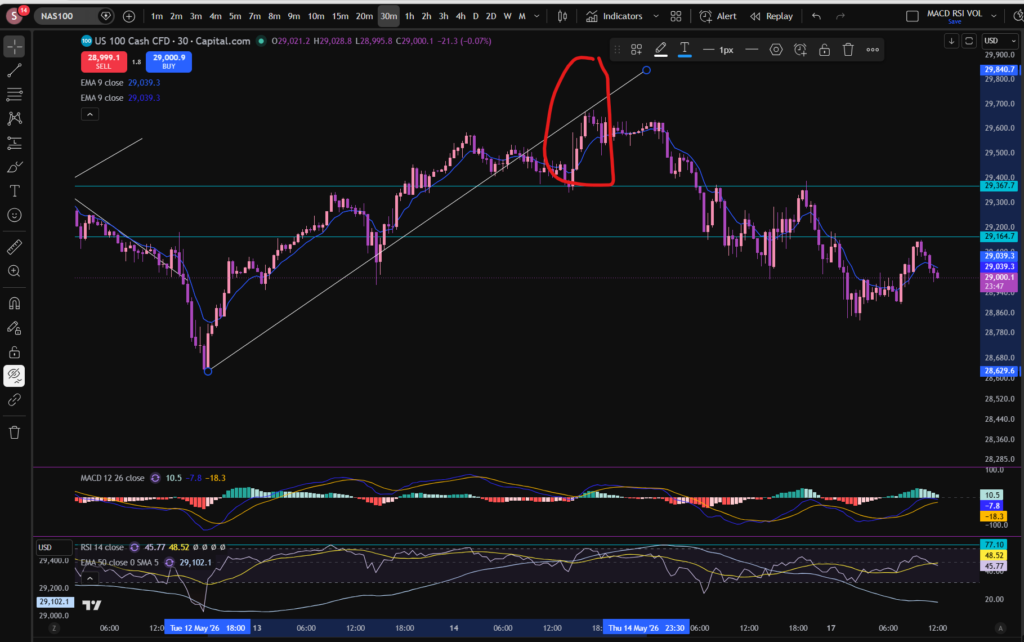Image resolution: width=1024 pixels, height=642 pixels.
Task: Open the Indicators dialog
Action: 615,16
